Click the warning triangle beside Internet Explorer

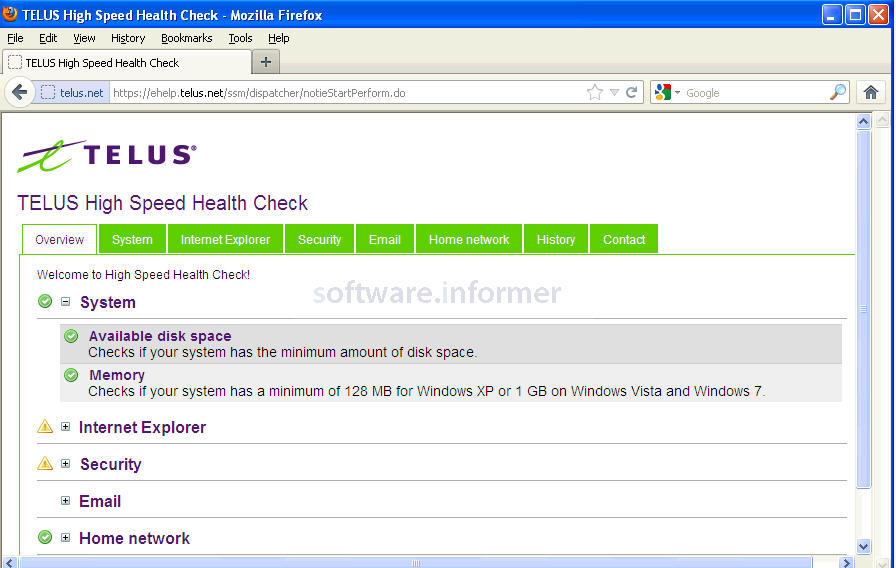pos(45,426)
